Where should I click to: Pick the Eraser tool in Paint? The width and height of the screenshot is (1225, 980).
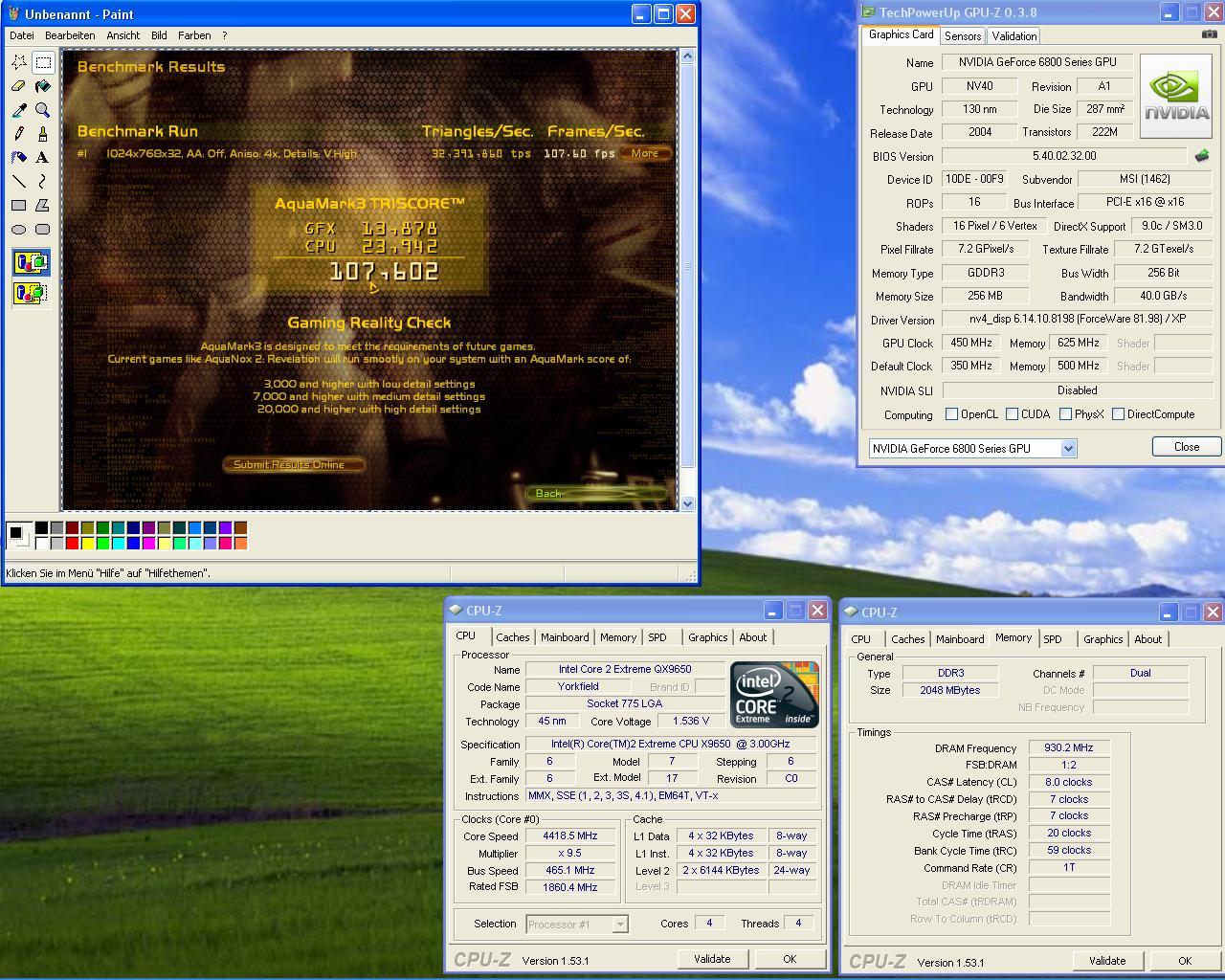[x=19, y=87]
